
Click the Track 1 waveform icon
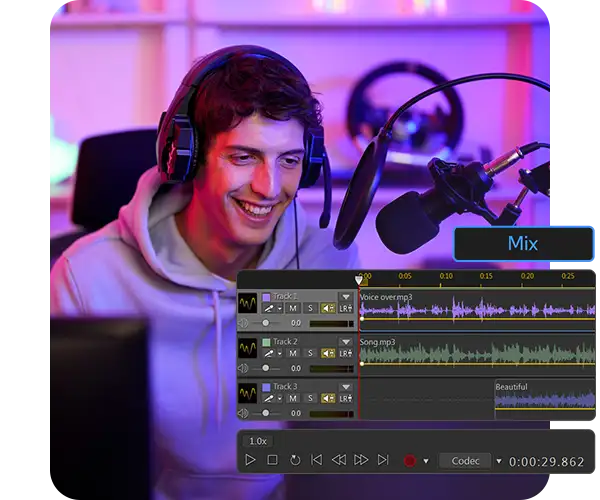coord(248,303)
